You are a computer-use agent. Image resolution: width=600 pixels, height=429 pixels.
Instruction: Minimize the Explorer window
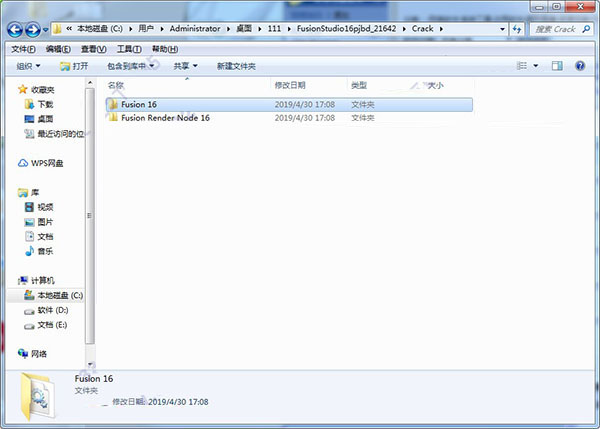[540, 7]
